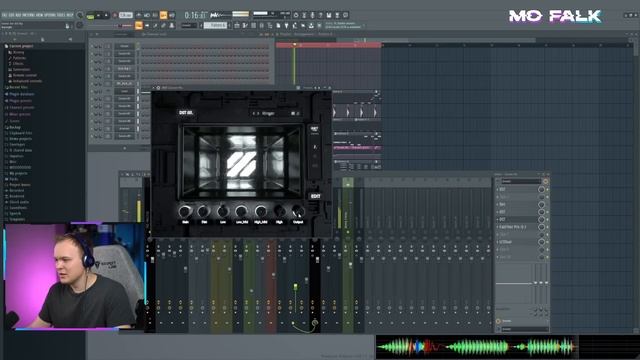Expand the Plugin database folder
This screenshot has height=360, width=640.
[21, 94]
